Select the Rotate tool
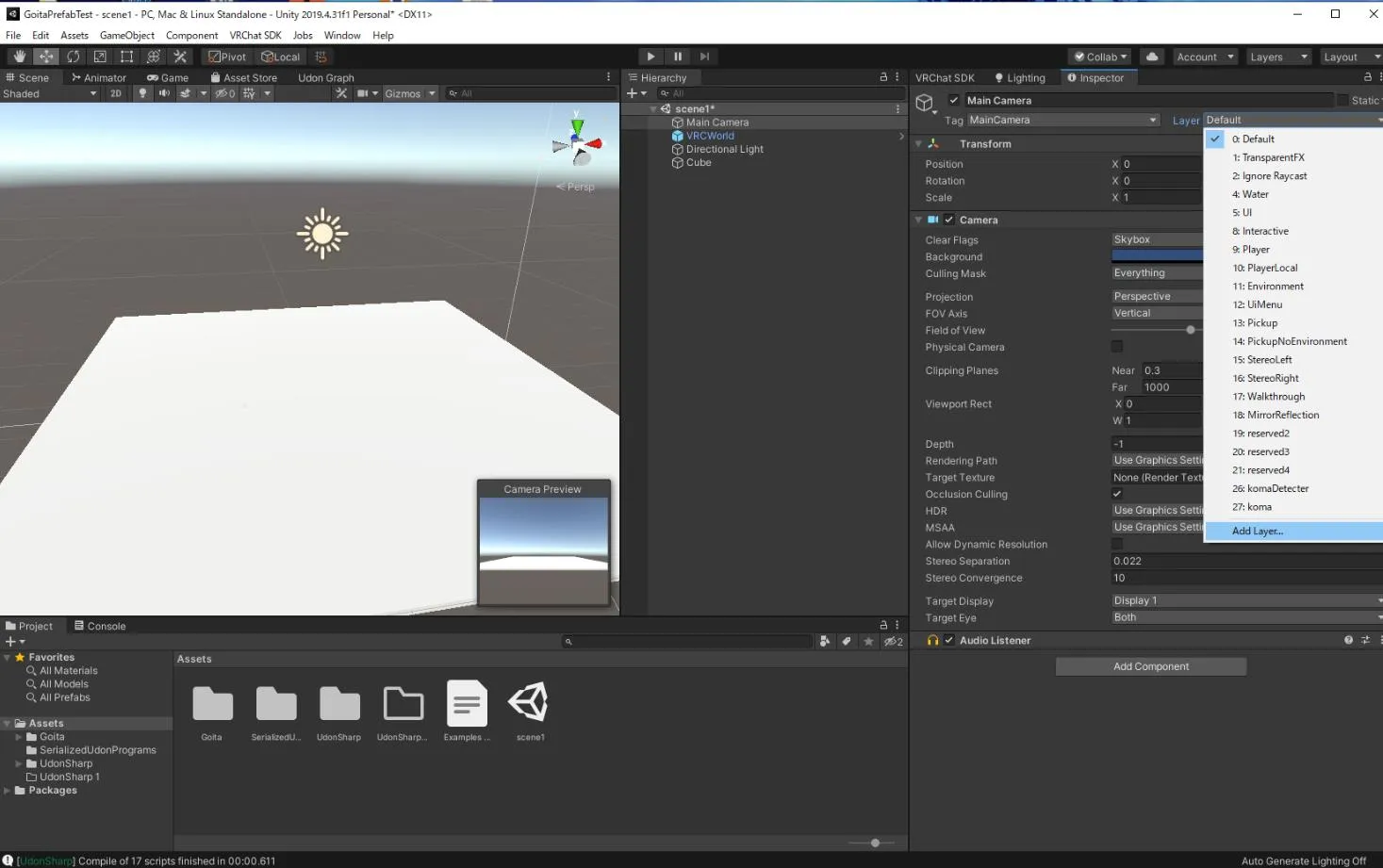This screenshot has height=868, width=1383. [73, 57]
